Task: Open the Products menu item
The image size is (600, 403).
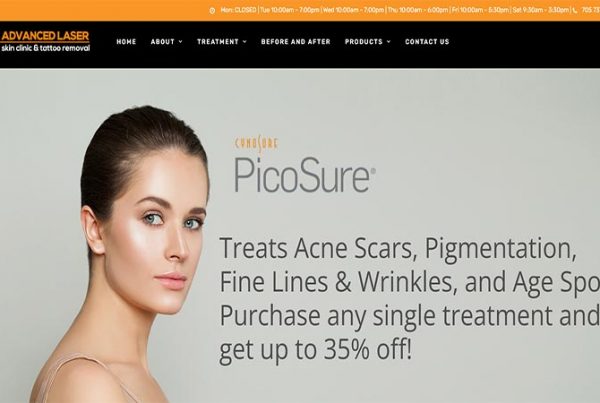Action: click(x=364, y=42)
